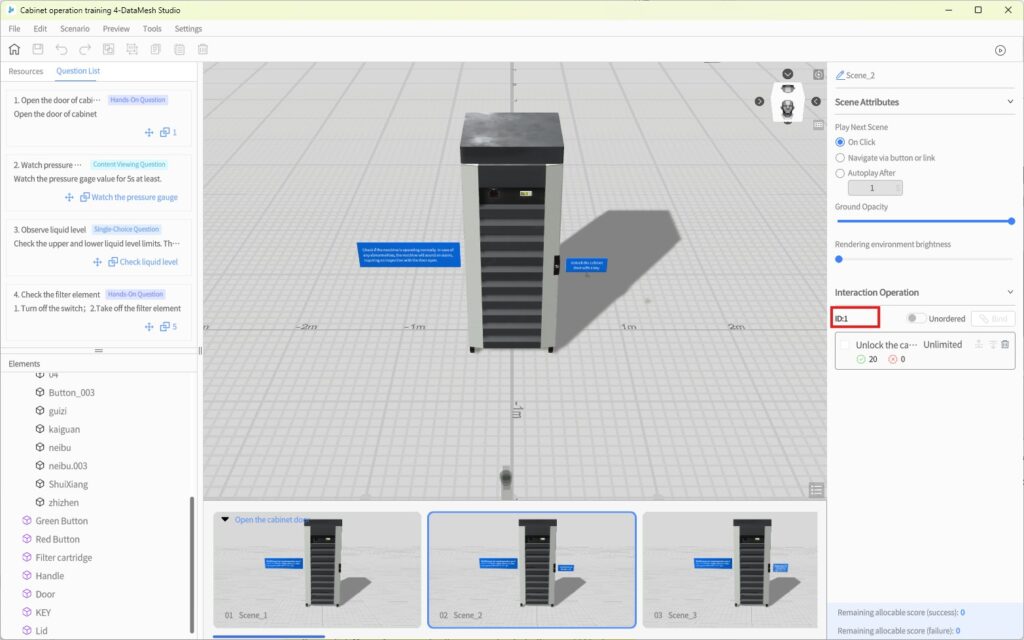Click the 'Watch the pressure gauge' link
Viewport: 1024px width, 640px height.
coord(134,197)
